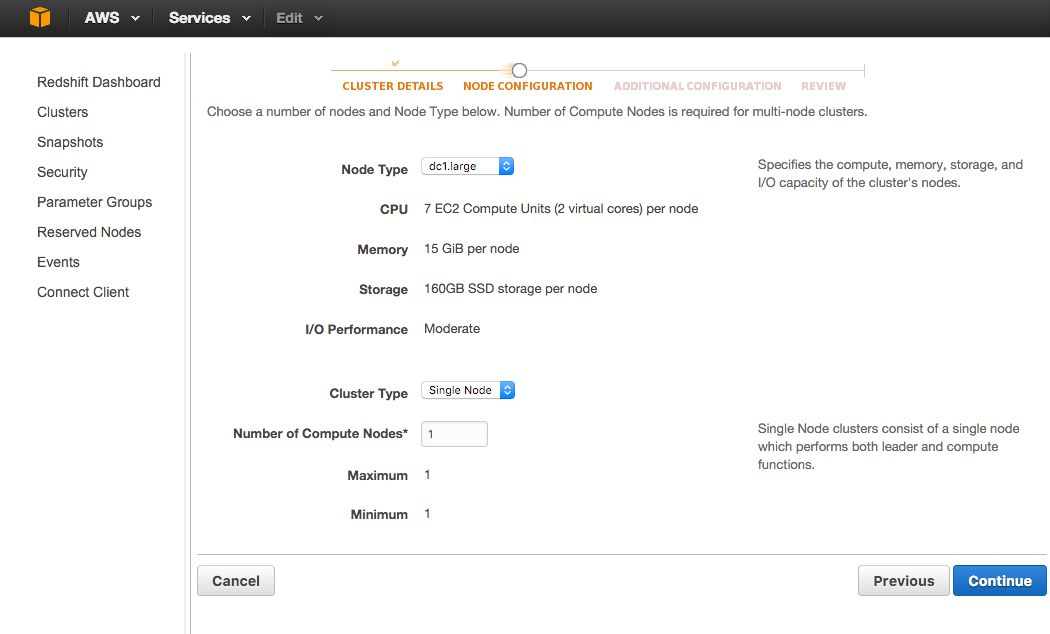Open the Services menu
Image resolution: width=1050 pixels, height=634 pixels.
point(209,18)
